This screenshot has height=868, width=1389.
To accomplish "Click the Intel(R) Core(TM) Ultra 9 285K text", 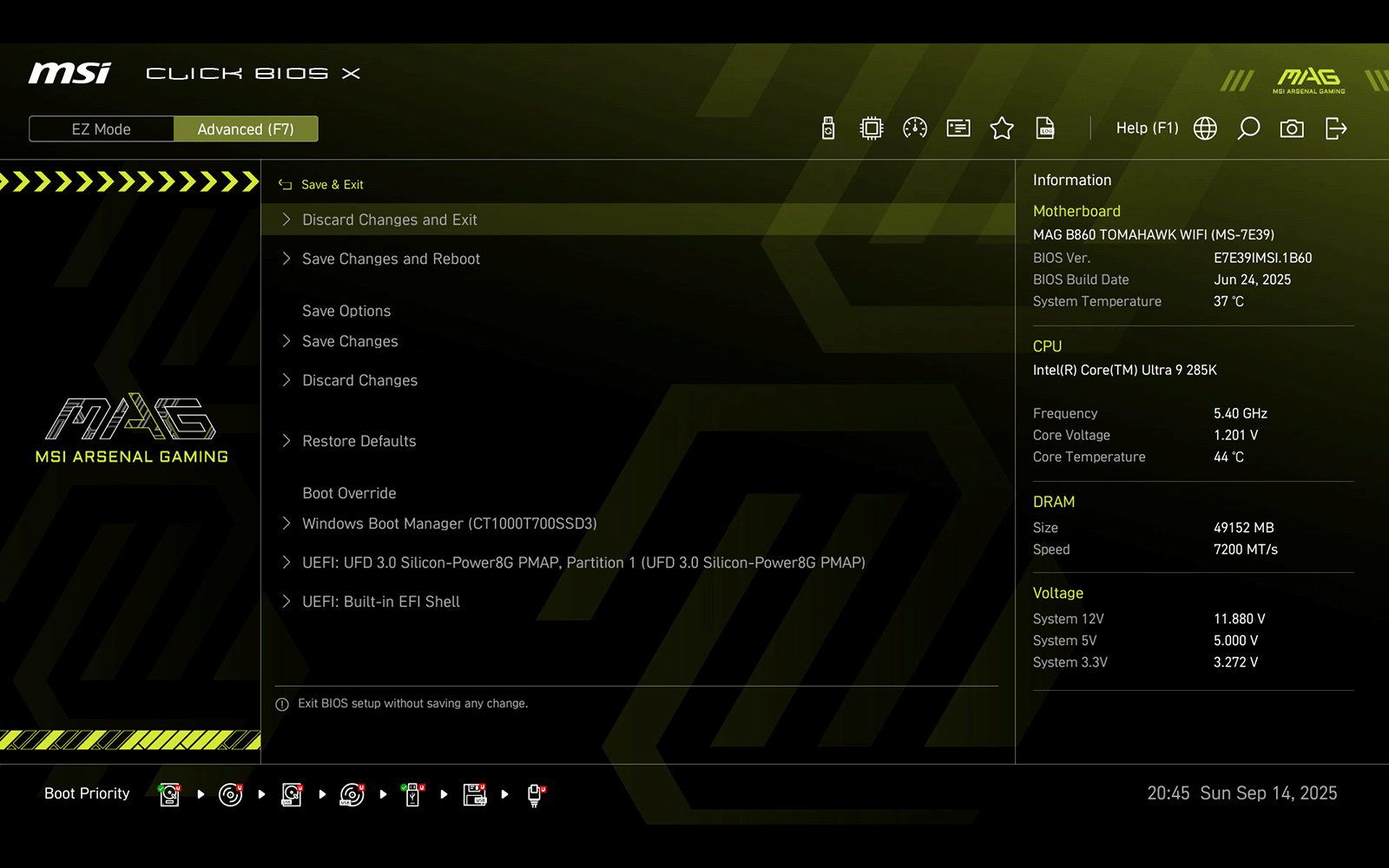I will pyautogui.click(x=1125, y=370).
